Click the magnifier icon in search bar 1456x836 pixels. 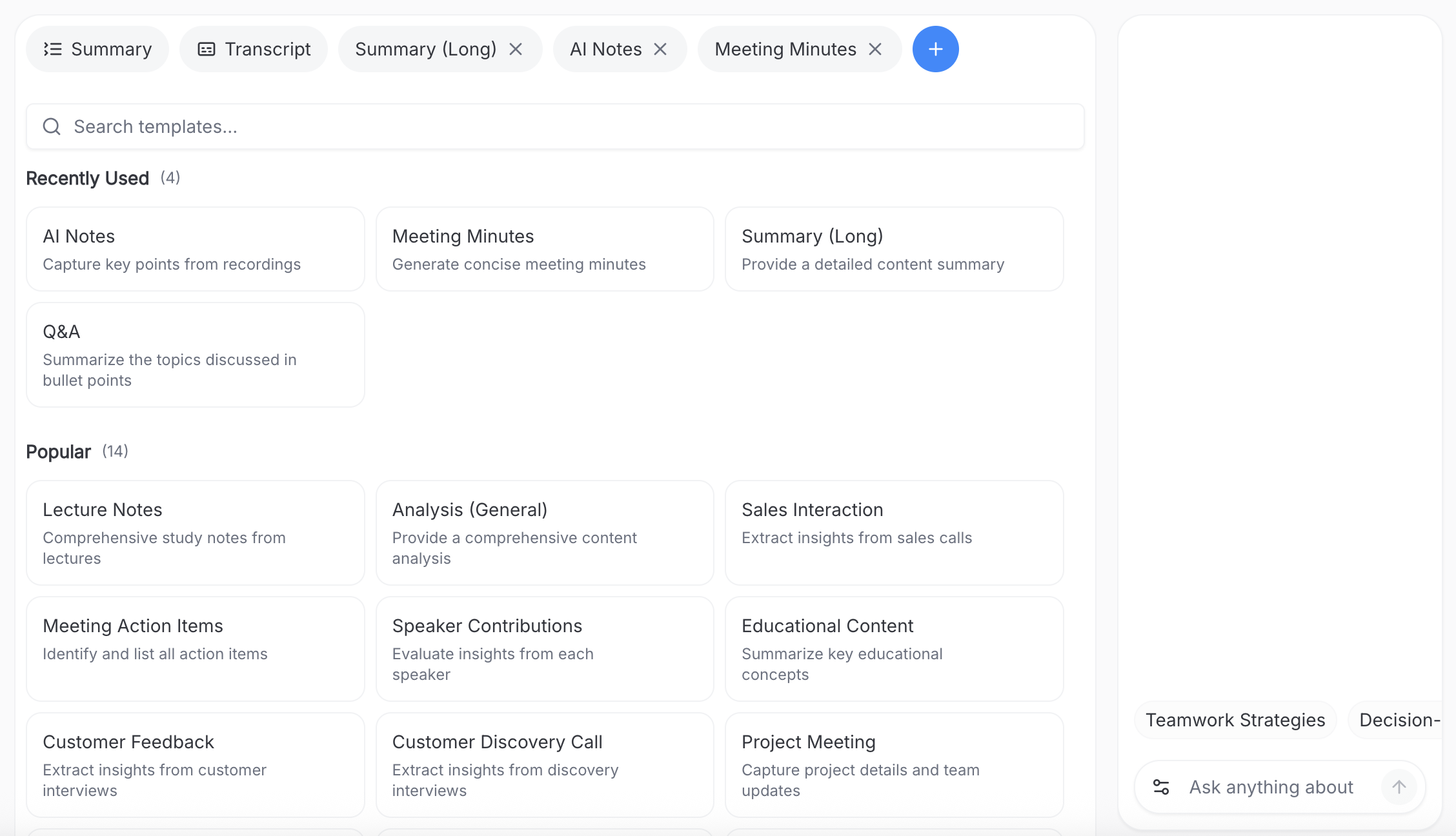(52, 126)
